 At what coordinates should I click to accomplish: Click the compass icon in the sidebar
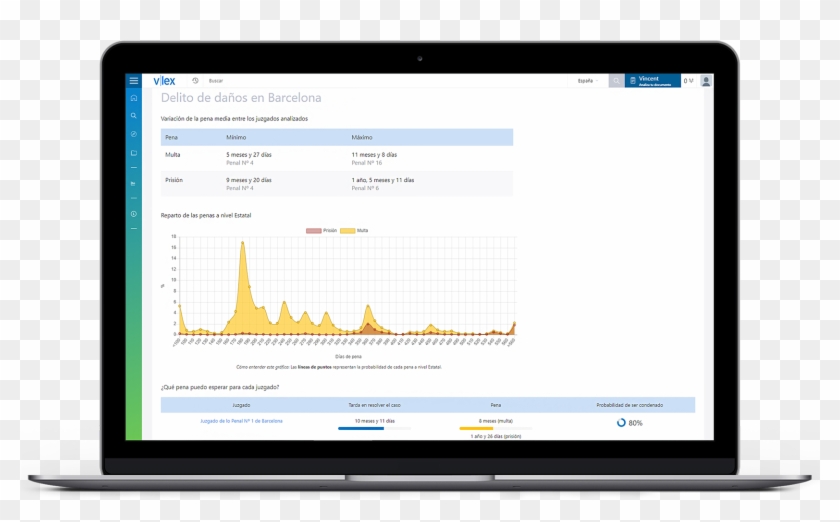pos(134,134)
